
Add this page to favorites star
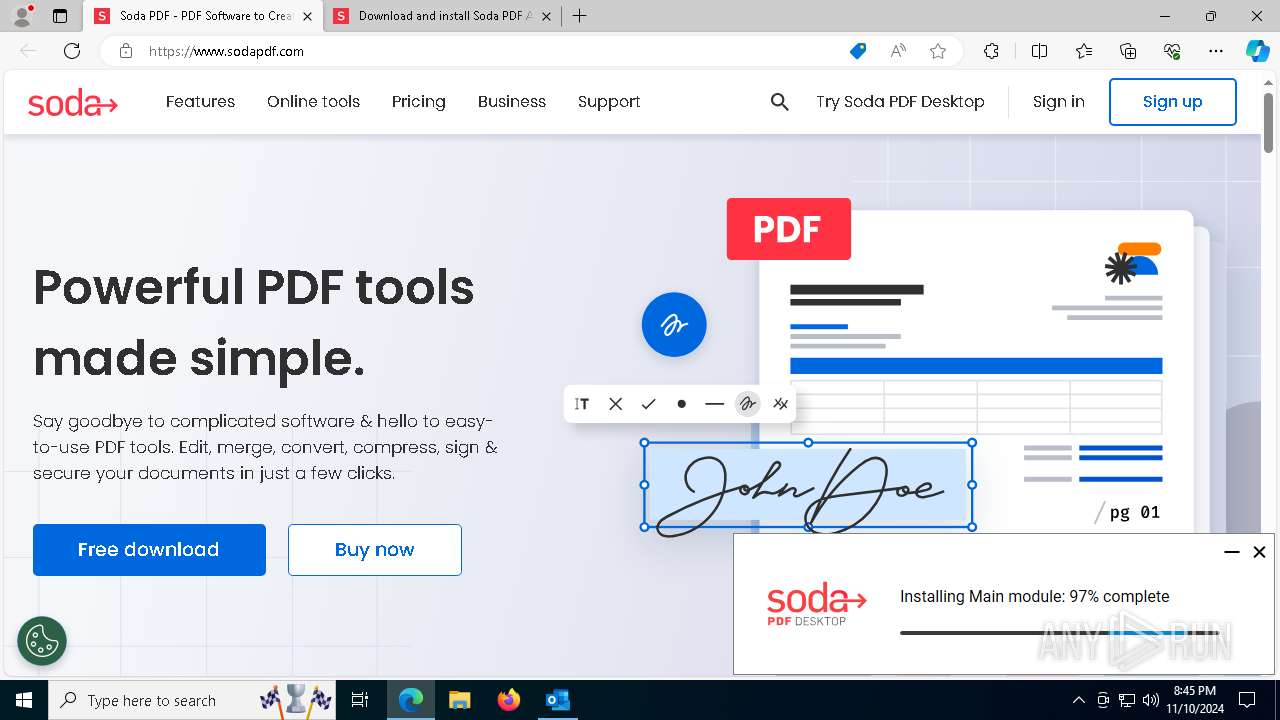pos(938,51)
